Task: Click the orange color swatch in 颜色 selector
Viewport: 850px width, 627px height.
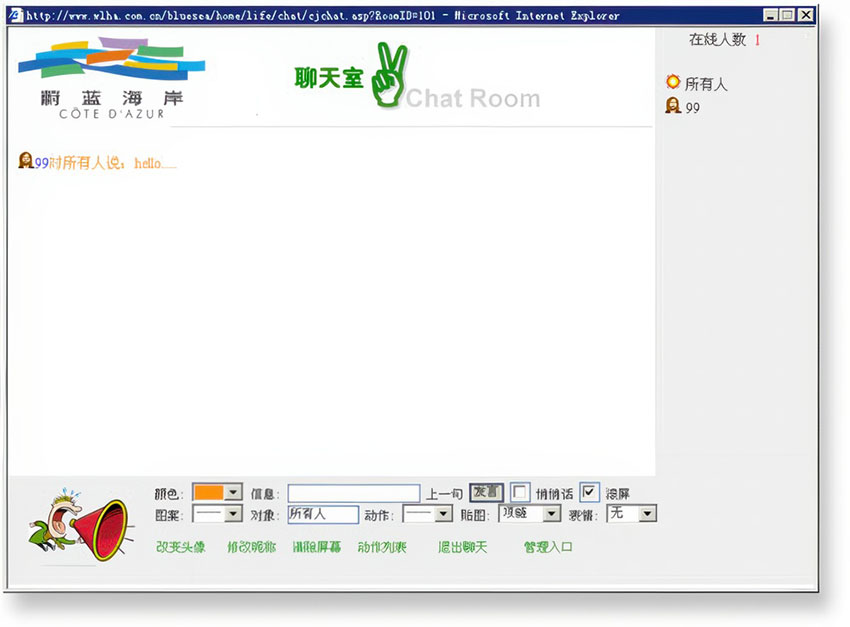Action: tap(210, 492)
